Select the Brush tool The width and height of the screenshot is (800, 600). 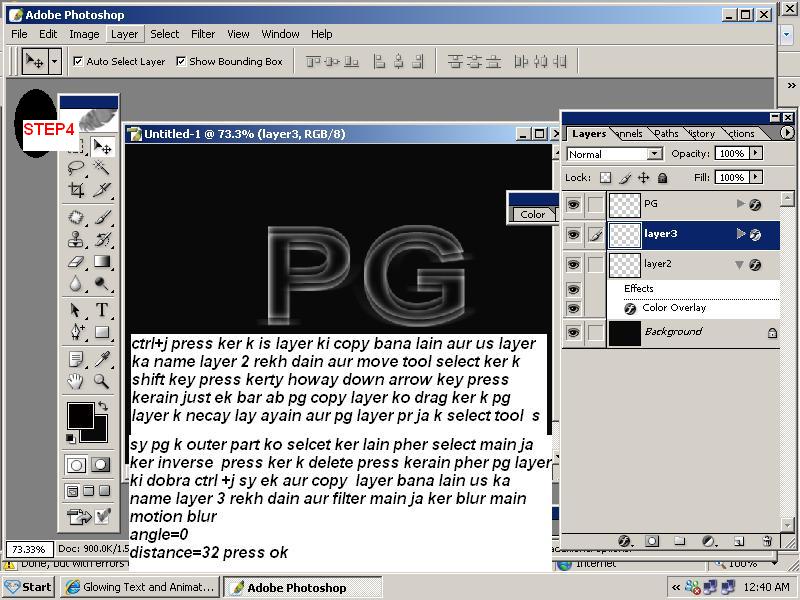pyautogui.click(x=102, y=217)
